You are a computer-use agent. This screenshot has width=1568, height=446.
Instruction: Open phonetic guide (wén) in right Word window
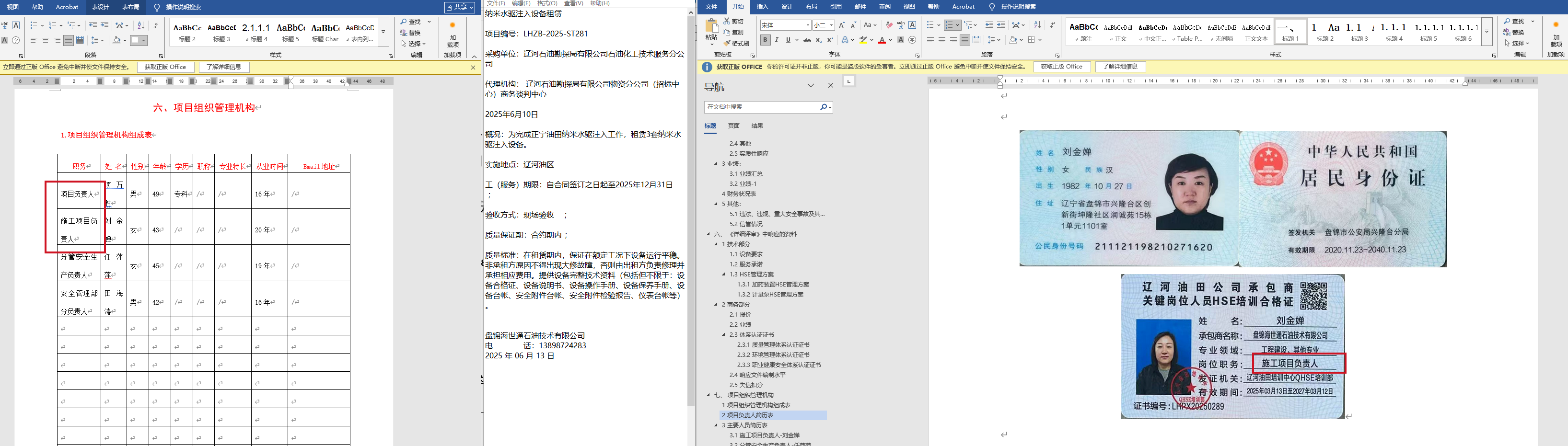pyautogui.click(x=901, y=25)
